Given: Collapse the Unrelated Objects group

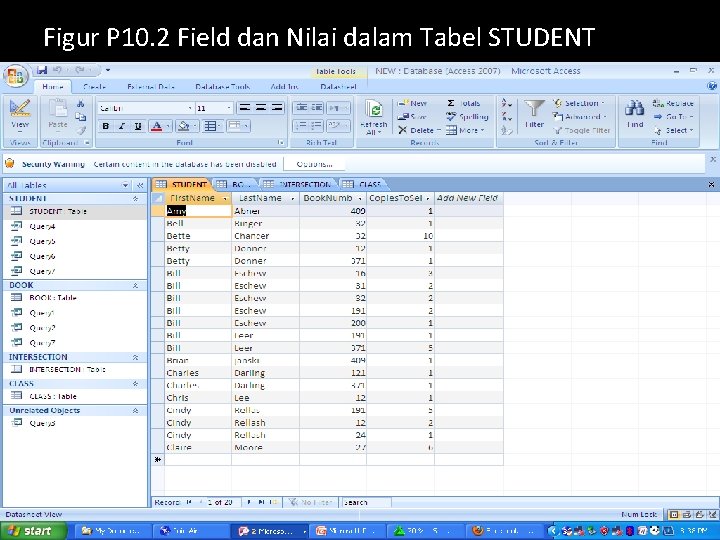Looking at the screenshot, I should [x=135, y=411].
